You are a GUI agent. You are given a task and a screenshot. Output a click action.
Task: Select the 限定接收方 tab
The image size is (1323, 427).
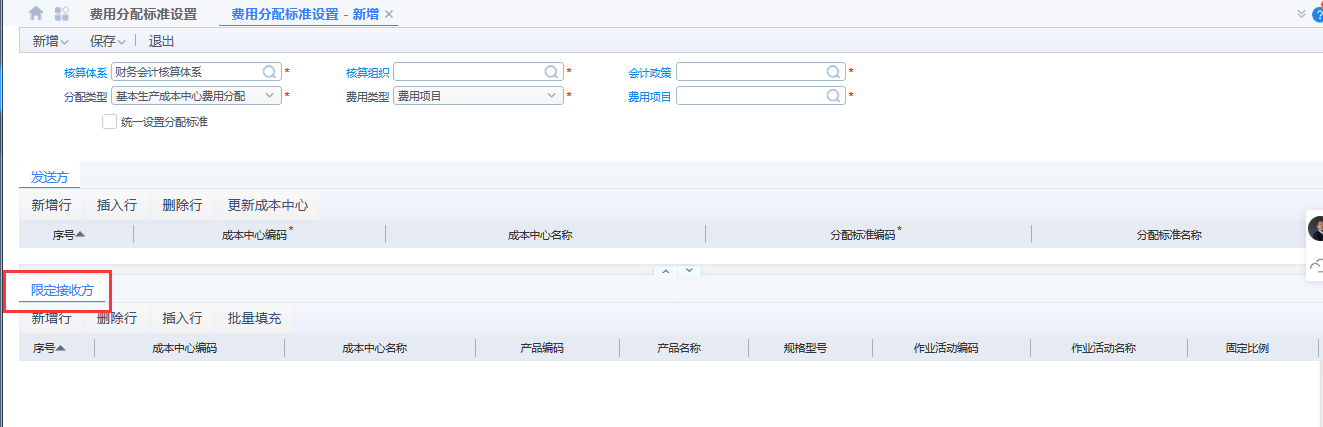coord(62,290)
